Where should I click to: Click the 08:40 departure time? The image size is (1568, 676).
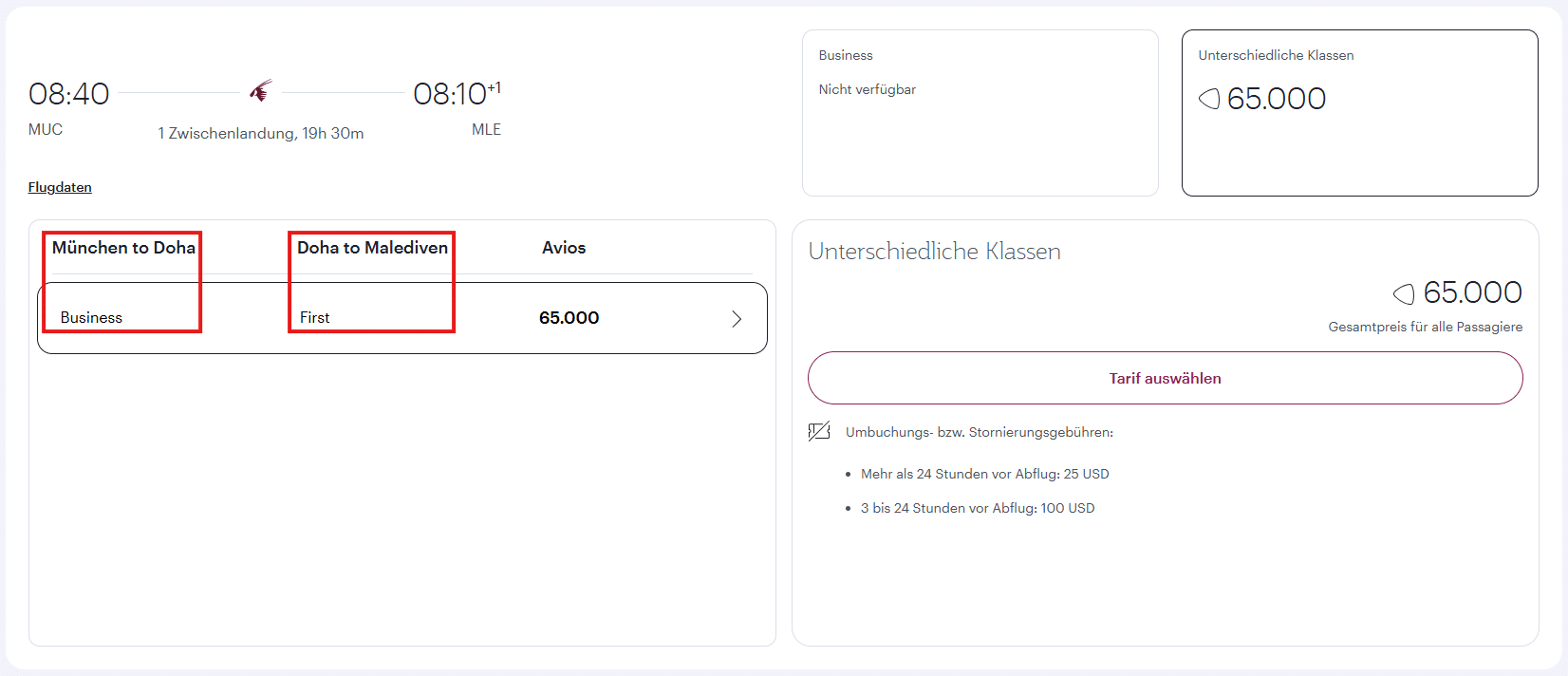tap(69, 94)
